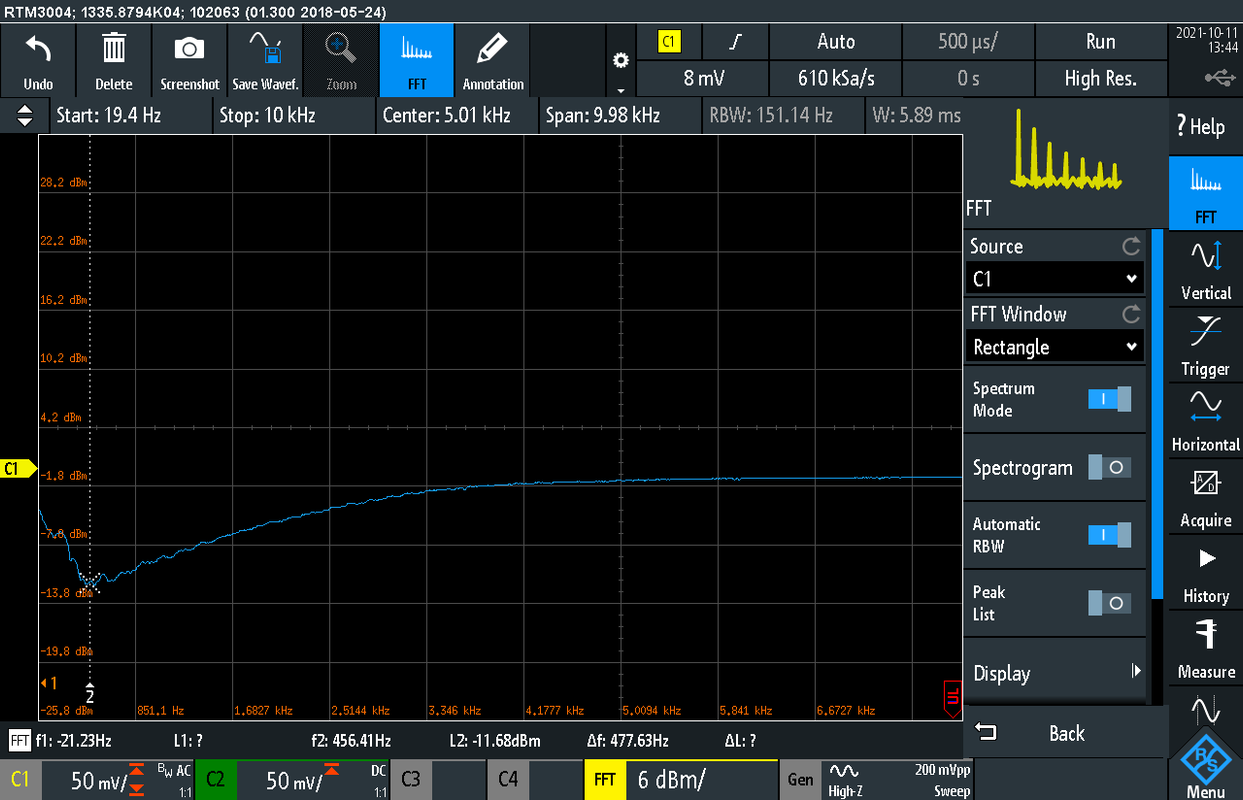Open the Source C1 dropdown

pyautogui.click(x=1055, y=279)
